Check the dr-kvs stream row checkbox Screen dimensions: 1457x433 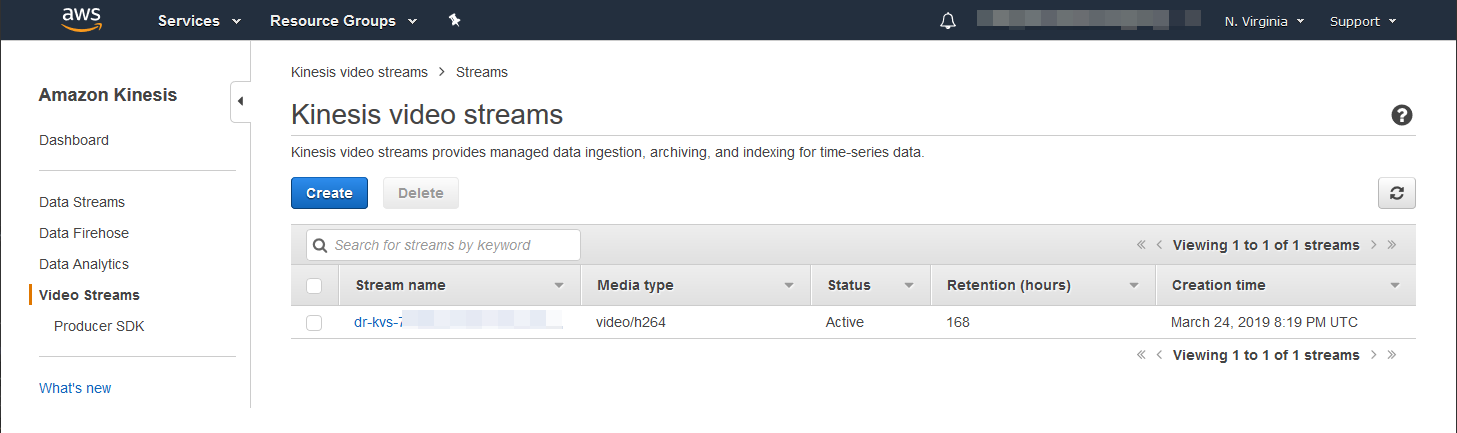coord(314,322)
